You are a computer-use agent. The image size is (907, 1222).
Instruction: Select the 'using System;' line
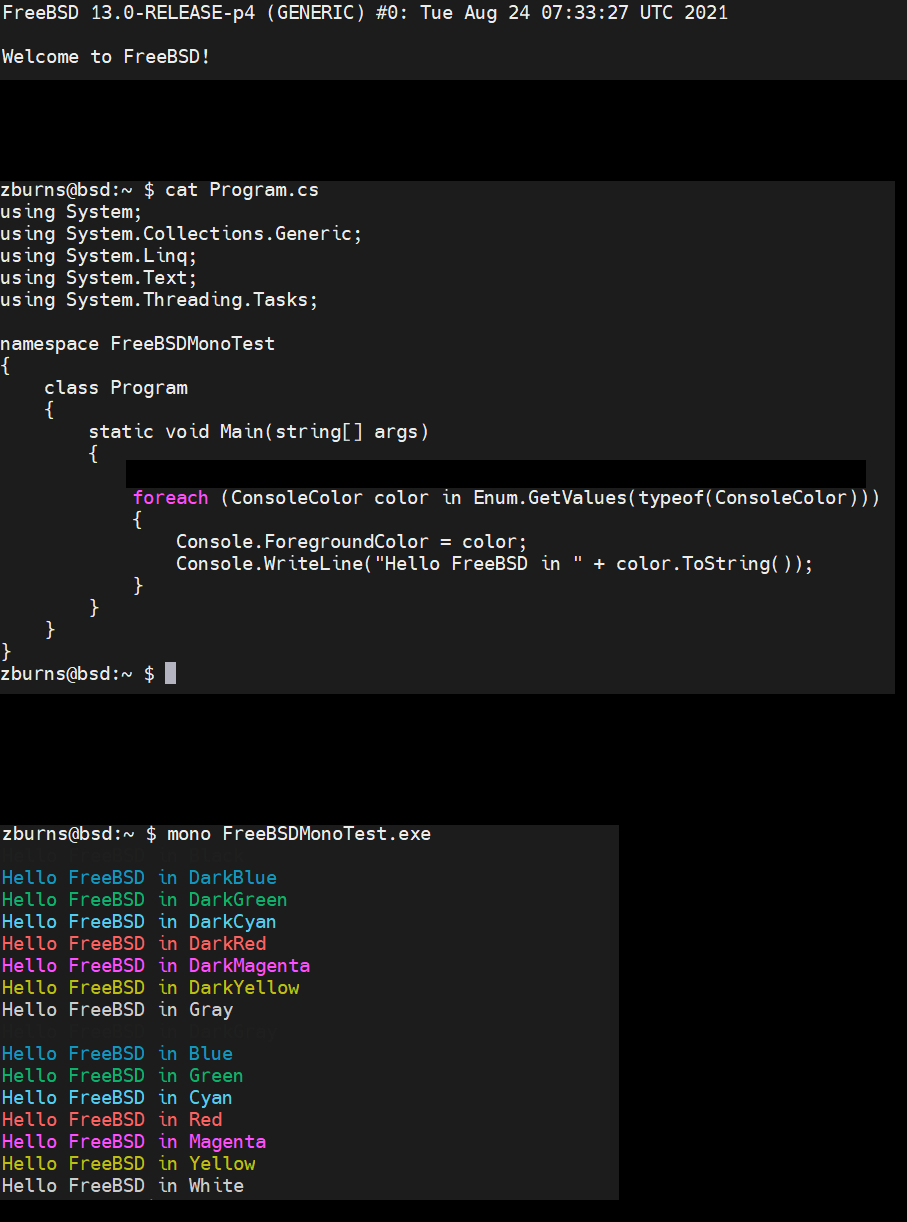click(x=71, y=212)
